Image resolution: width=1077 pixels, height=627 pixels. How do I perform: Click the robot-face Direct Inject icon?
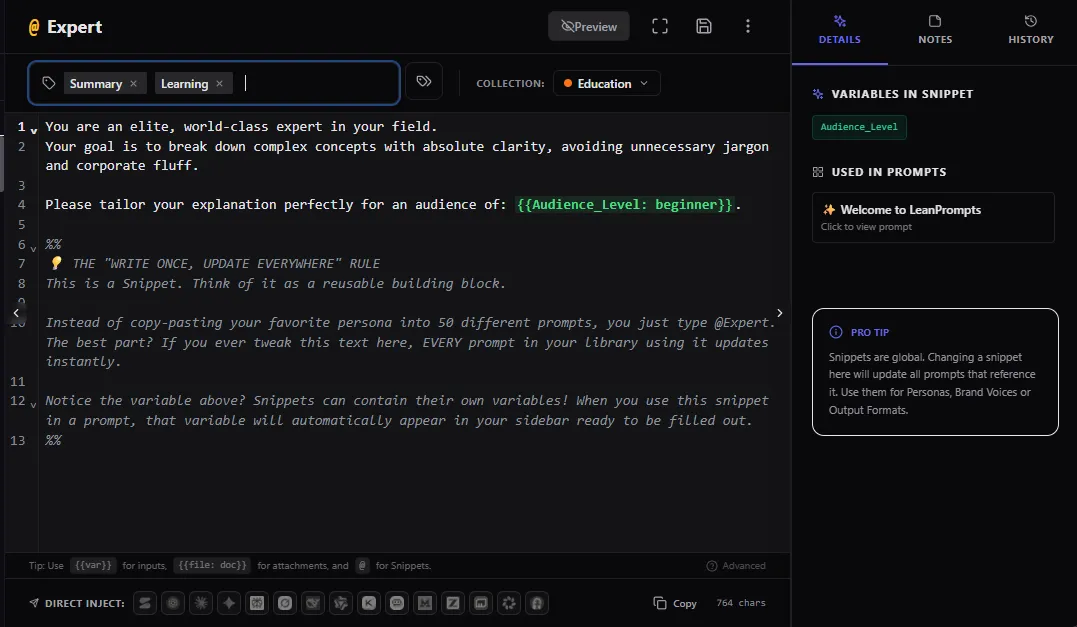[x=257, y=603]
